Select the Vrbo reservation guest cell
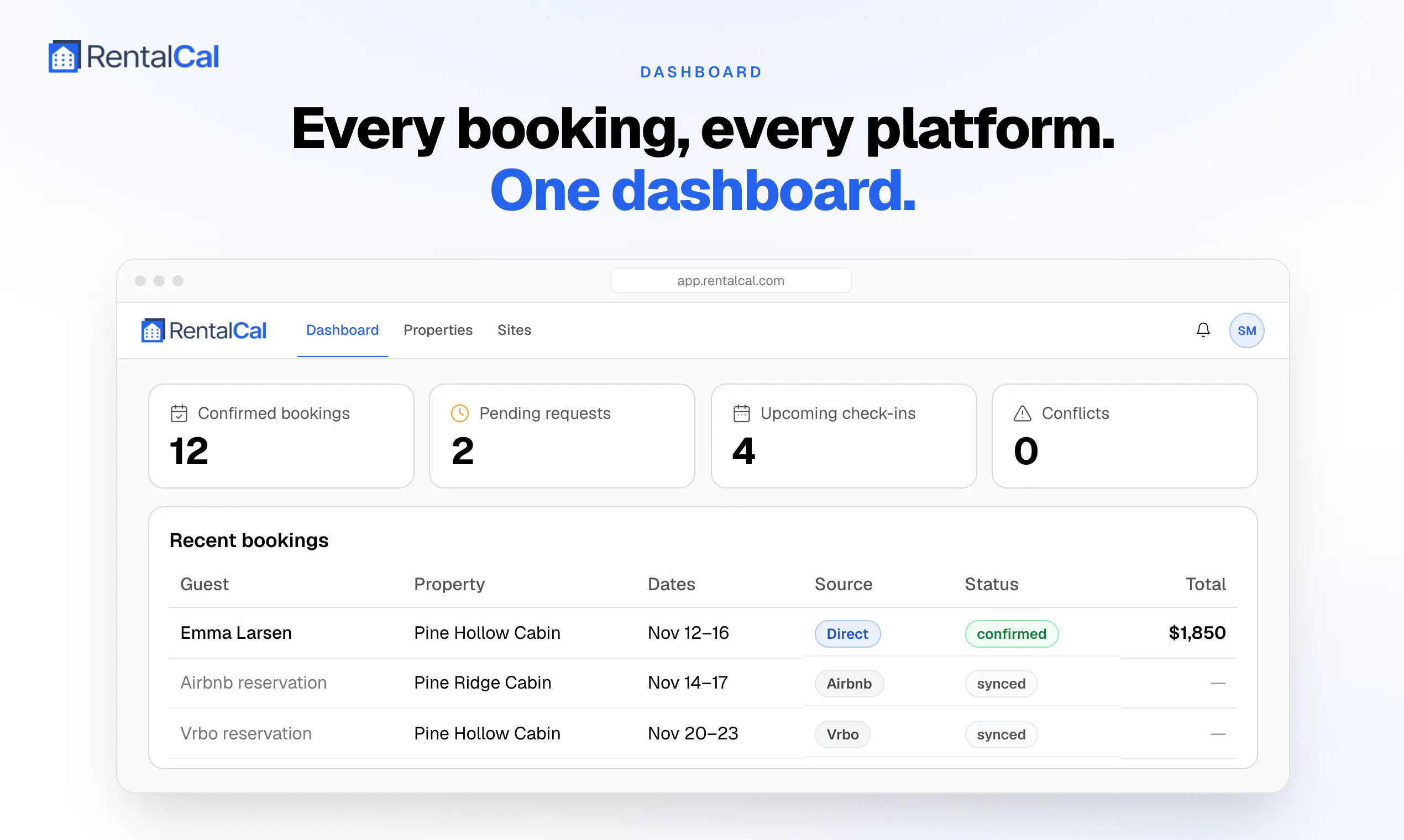 245,733
